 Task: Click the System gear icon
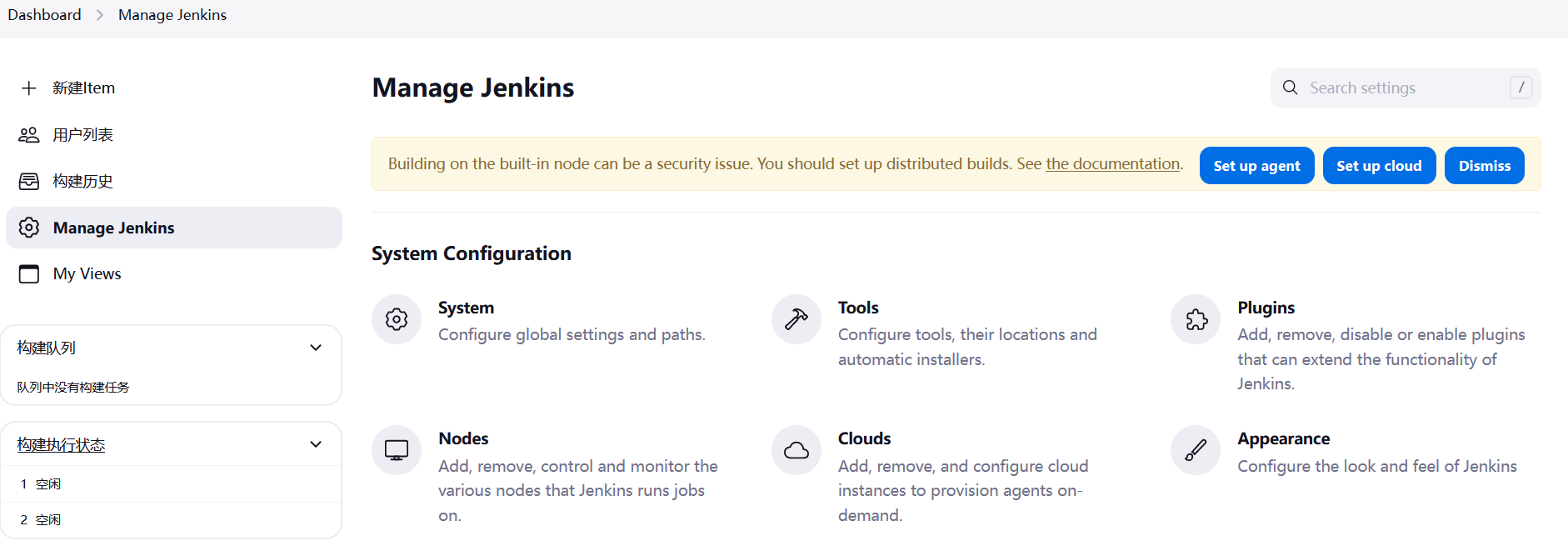click(397, 319)
